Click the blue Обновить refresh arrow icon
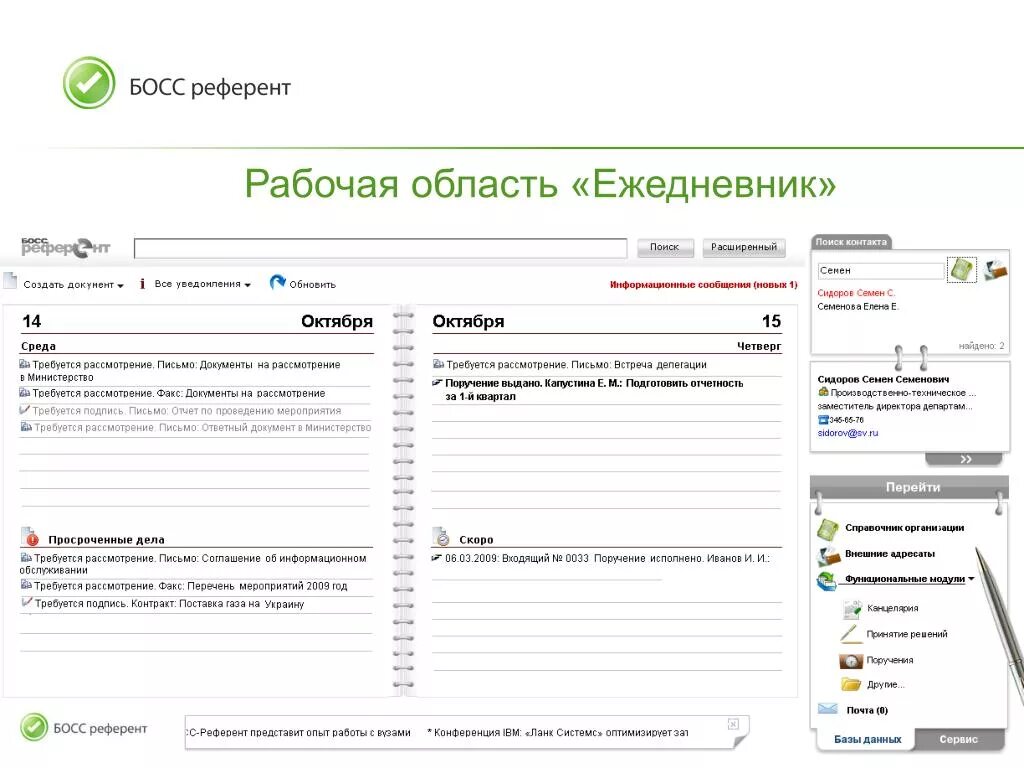This screenshot has height=768, width=1024. click(x=278, y=282)
